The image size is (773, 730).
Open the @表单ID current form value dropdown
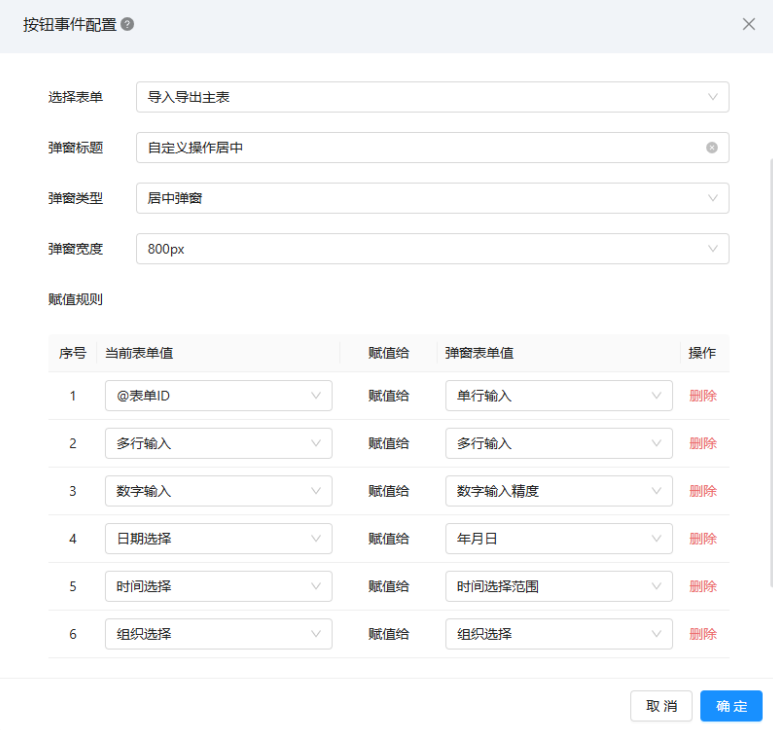point(218,396)
